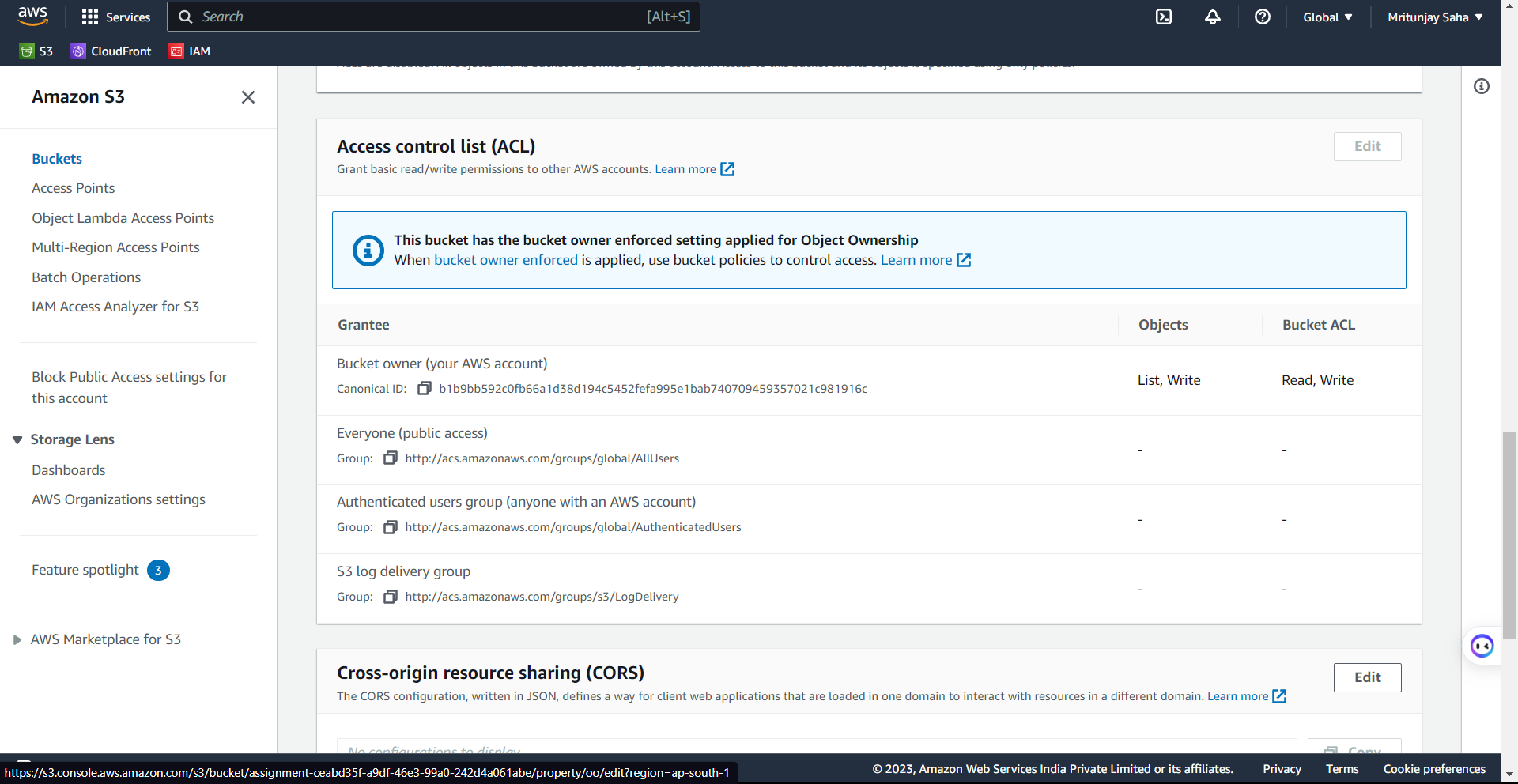
Task: Open Access Points page
Action: point(74,188)
